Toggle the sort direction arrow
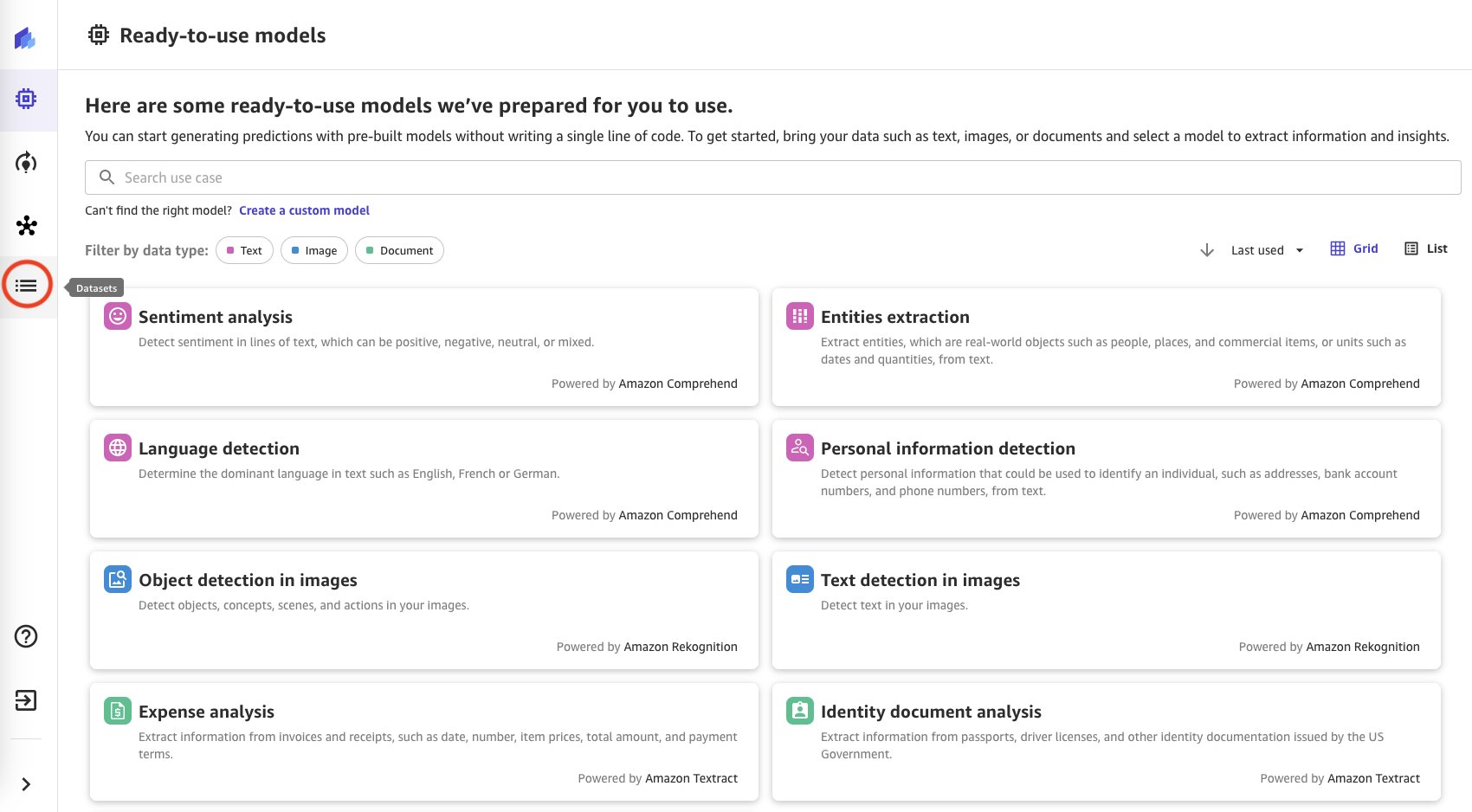The height and width of the screenshot is (812, 1472). tap(1207, 250)
